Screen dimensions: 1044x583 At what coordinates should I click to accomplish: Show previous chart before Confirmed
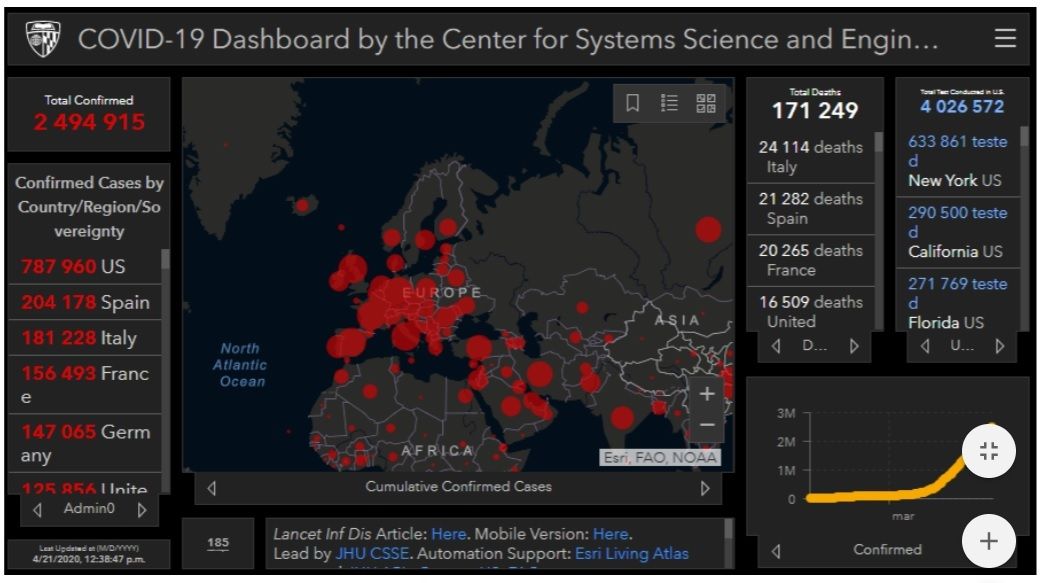(776, 550)
